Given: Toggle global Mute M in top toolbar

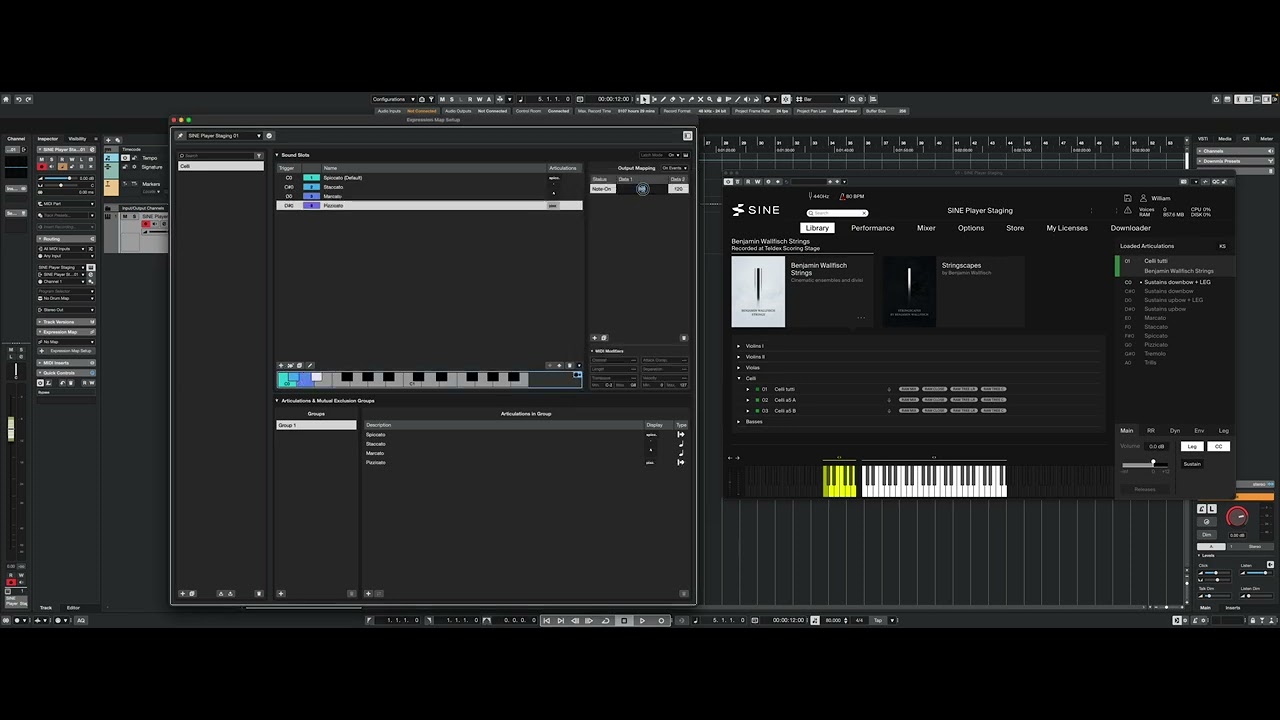Looking at the screenshot, I should [443, 99].
